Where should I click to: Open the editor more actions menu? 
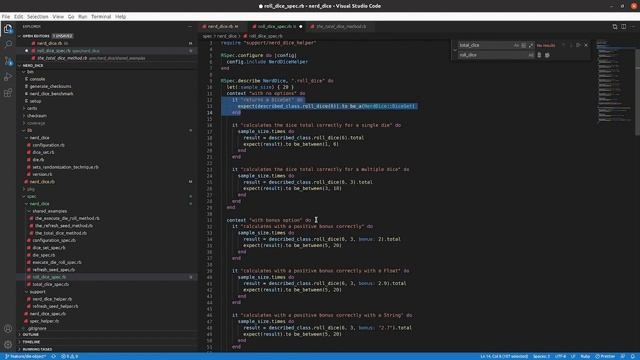pyautogui.click(x=633, y=27)
